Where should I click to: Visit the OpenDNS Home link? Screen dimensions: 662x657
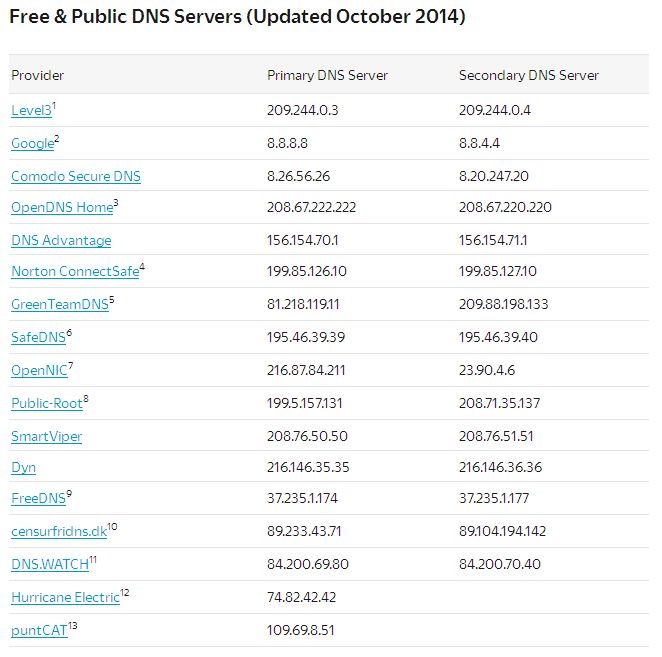coord(62,207)
